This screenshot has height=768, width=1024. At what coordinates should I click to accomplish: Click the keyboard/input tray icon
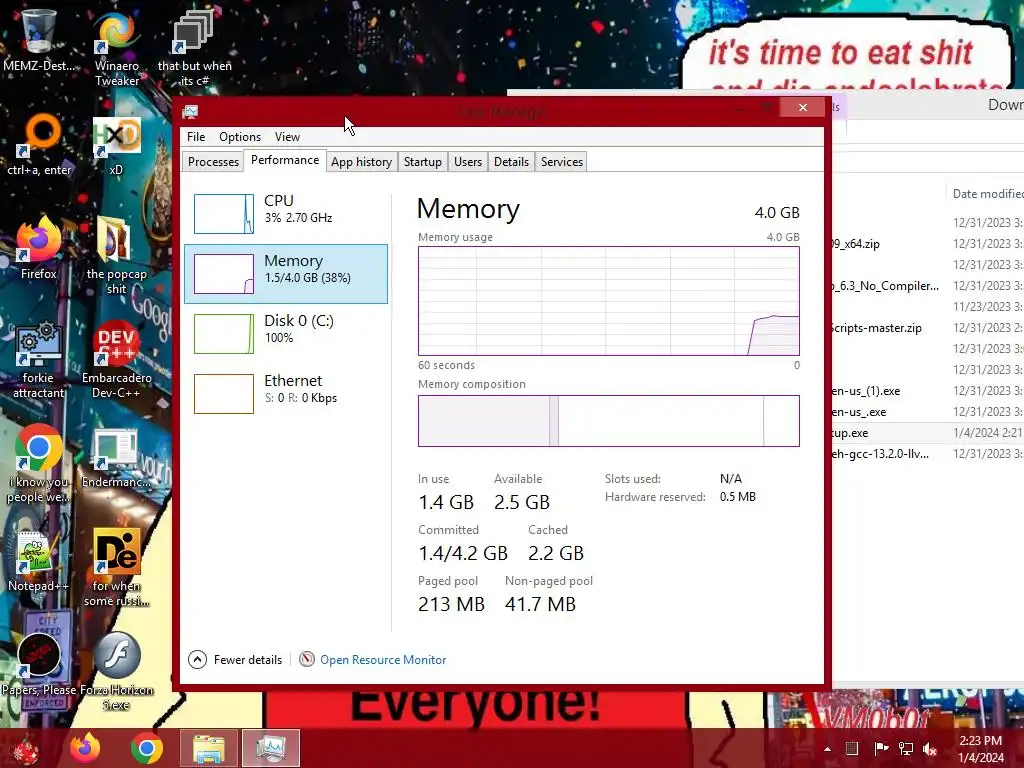[x=852, y=748]
